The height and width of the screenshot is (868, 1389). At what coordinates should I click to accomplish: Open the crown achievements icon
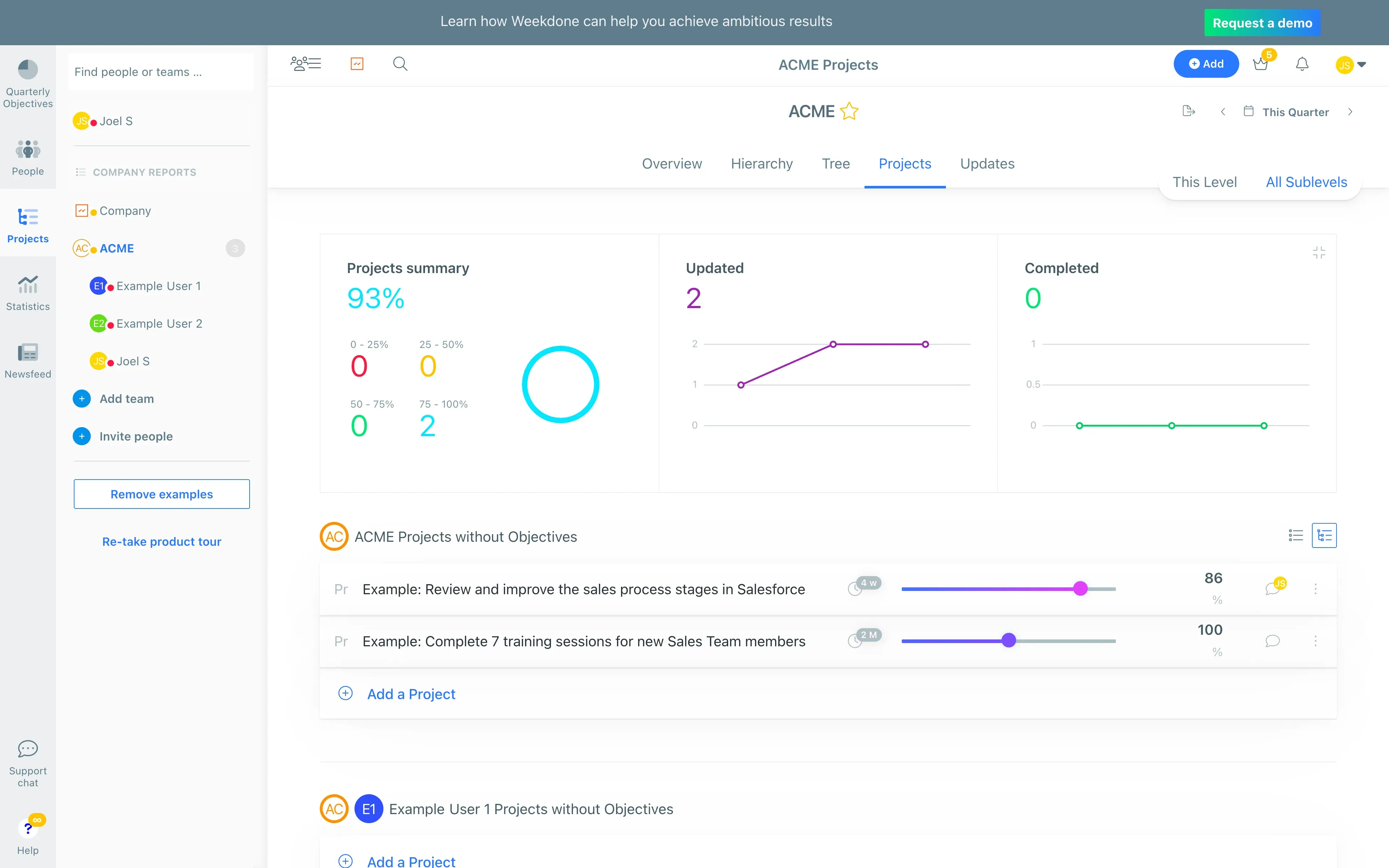tap(1261, 64)
